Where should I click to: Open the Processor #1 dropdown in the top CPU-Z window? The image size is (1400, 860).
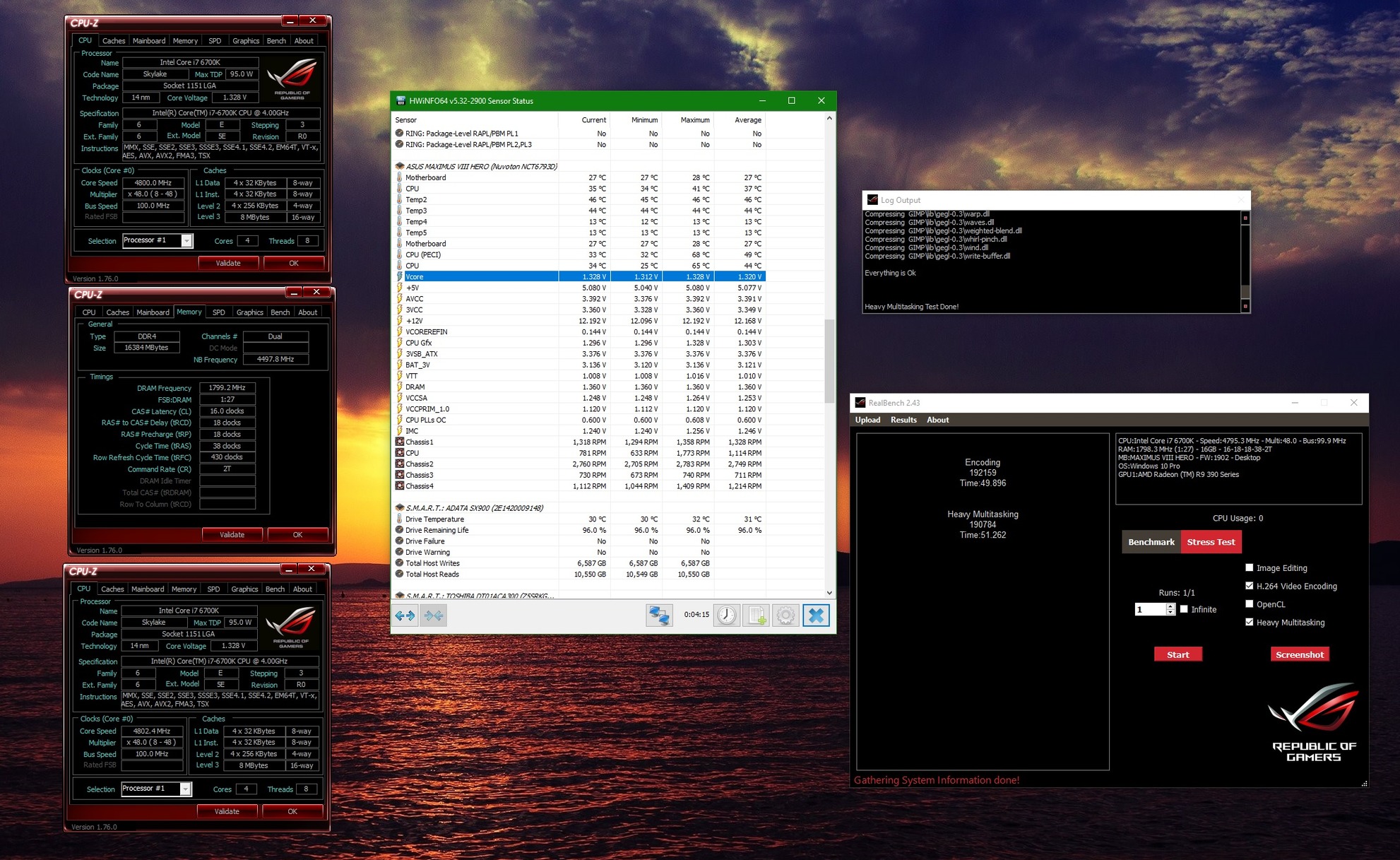(x=186, y=240)
